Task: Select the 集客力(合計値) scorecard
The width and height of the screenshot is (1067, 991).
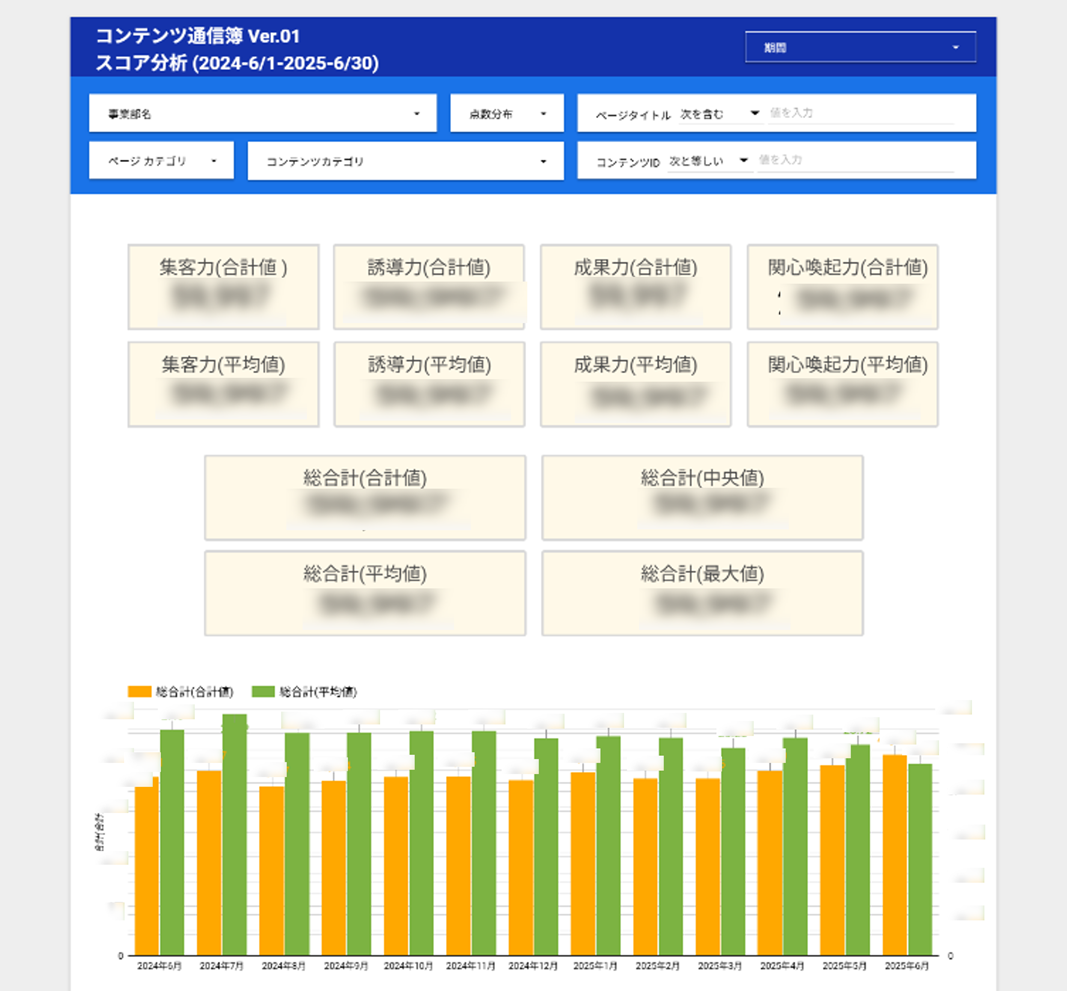Action: click(223, 287)
